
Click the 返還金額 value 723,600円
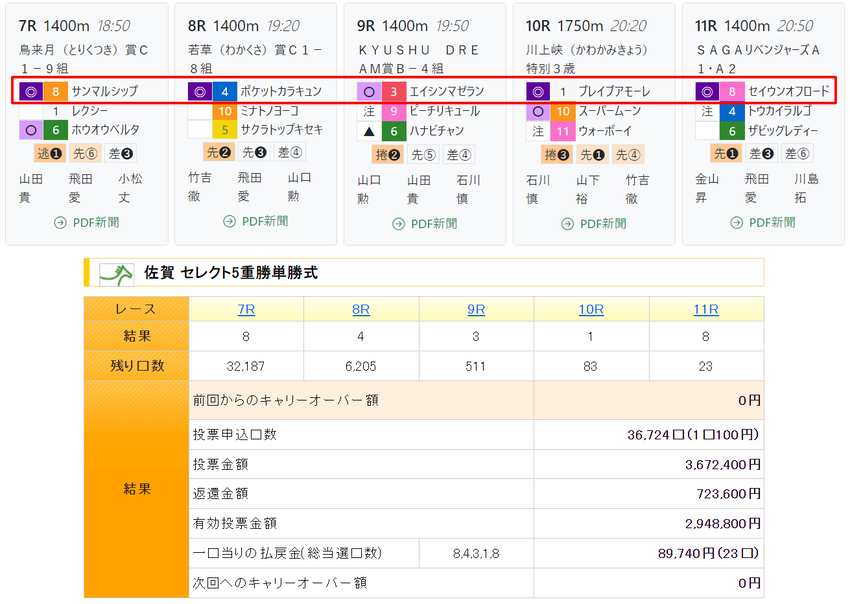pyautogui.click(x=728, y=493)
